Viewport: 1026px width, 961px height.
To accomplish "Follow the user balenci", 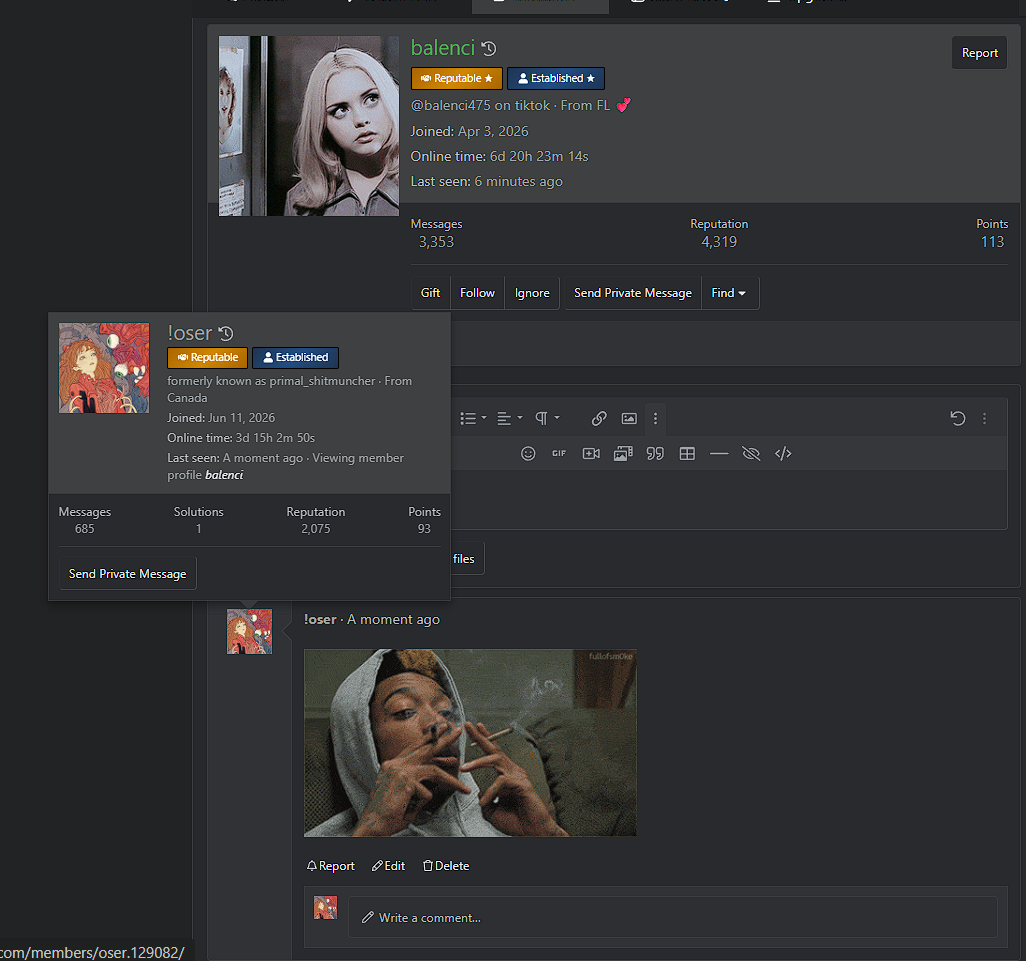I will click(x=477, y=293).
